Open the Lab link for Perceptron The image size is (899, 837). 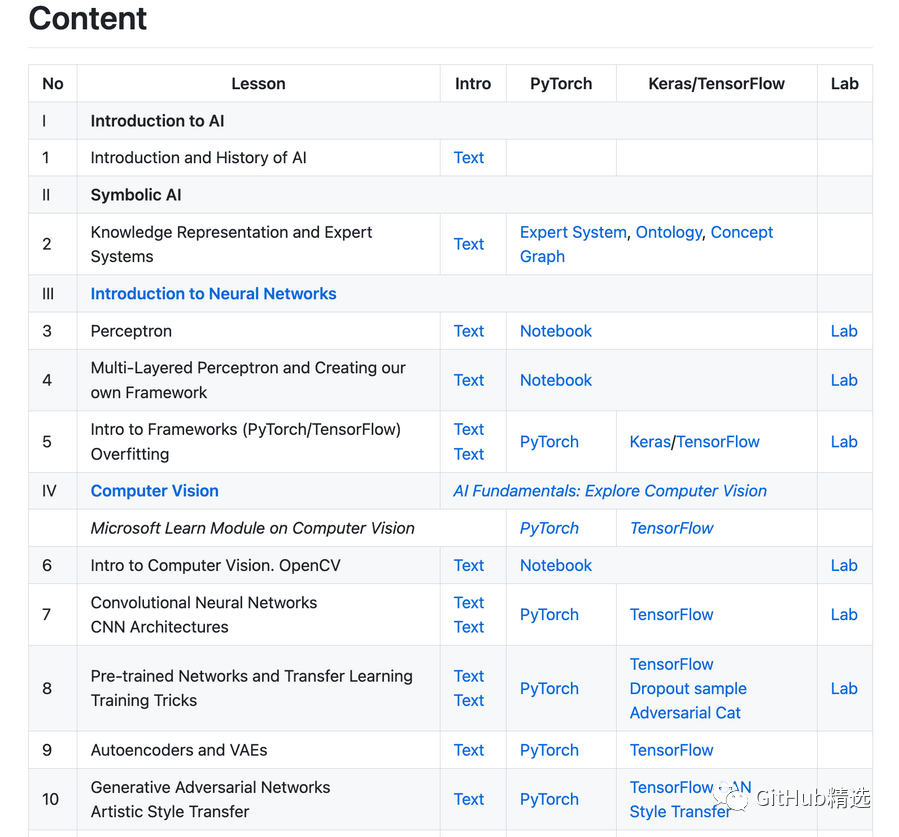[844, 331]
